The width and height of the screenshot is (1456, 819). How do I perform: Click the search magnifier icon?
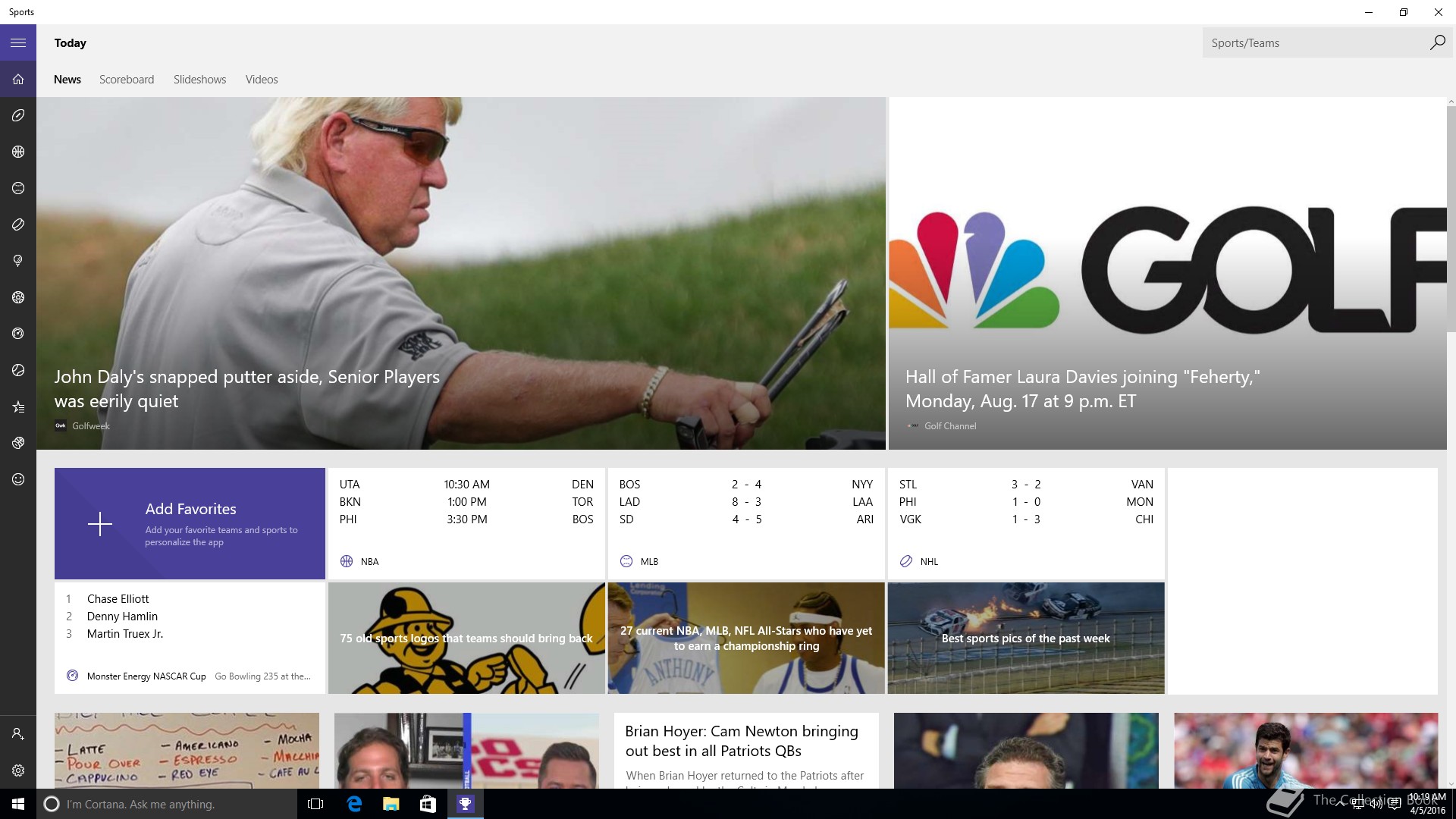pyautogui.click(x=1437, y=42)
